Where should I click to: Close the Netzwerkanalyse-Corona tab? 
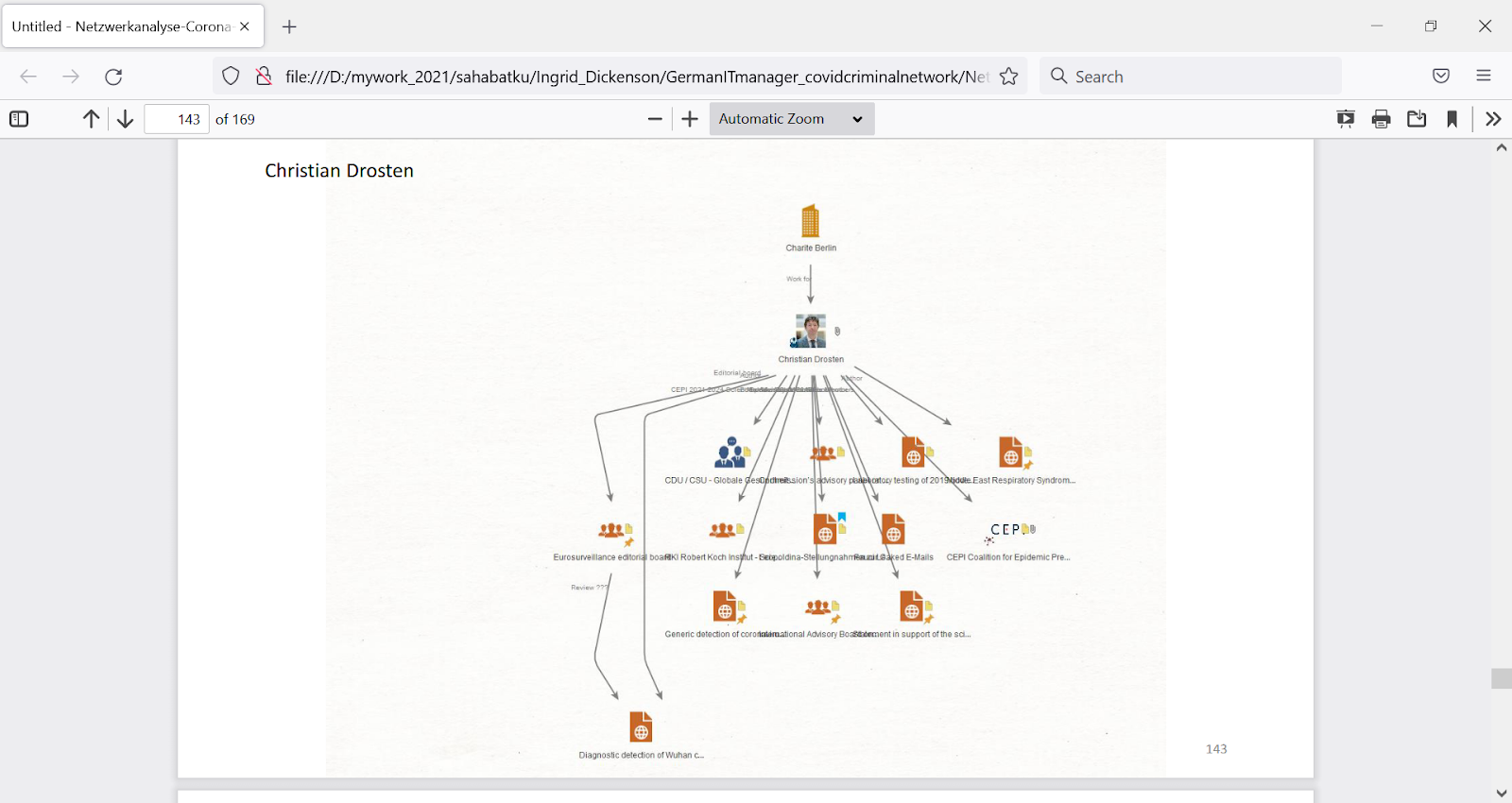click(245, 26)
